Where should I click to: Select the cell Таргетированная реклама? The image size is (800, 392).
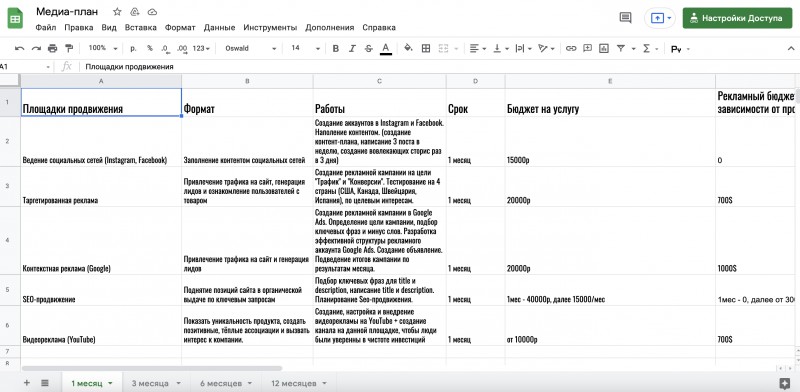(101, 187)
